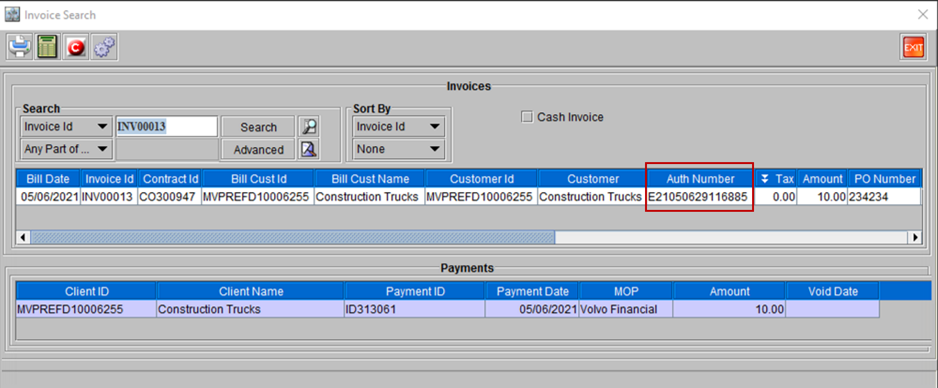This screenshot has height=388, width=938.
Task: Click the MOP column header
Action: tap(626, 291)
